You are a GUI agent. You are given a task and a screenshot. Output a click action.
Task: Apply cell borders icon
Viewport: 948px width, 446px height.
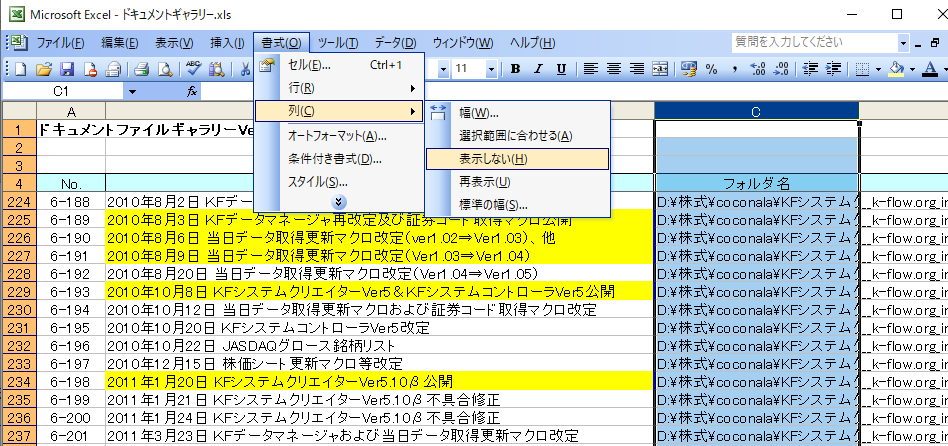[863, 69]
